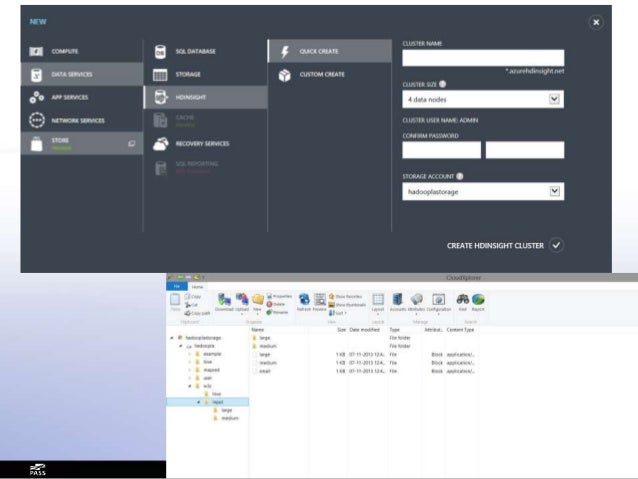The height and width of the screenshot is (479, 638).
Task: Click the Storage grid icon
Action: [160, 75]
